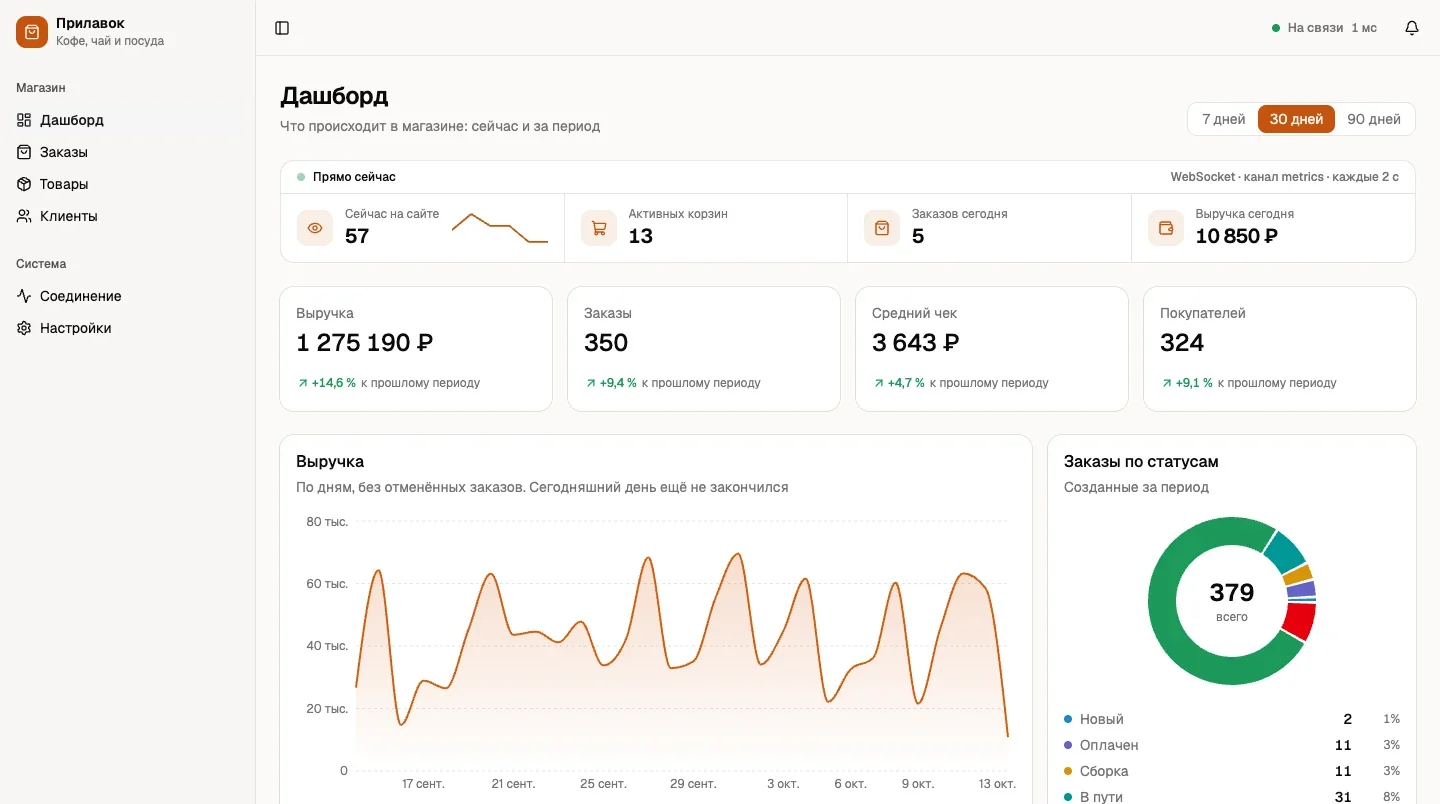Click the trend arrow next to +14,6 %

click(303, 383)
